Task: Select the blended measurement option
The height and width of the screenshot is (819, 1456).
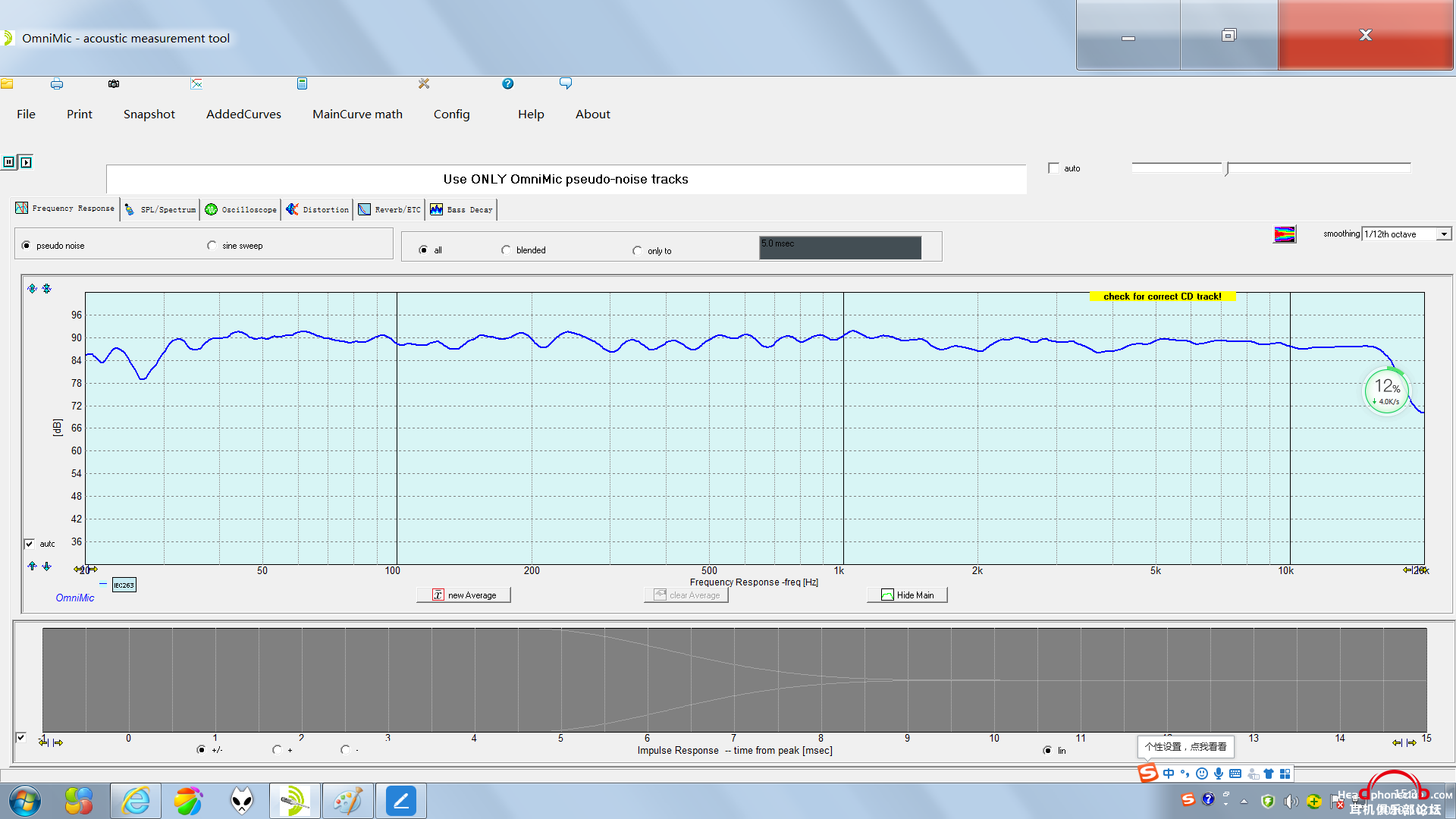Action: point(506,249)
